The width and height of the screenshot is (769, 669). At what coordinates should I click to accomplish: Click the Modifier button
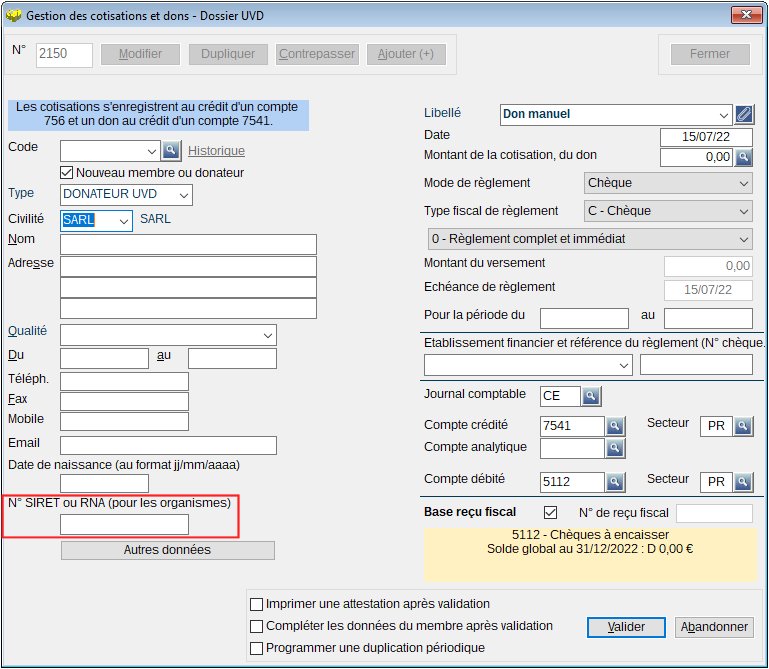tap(140, 54)
